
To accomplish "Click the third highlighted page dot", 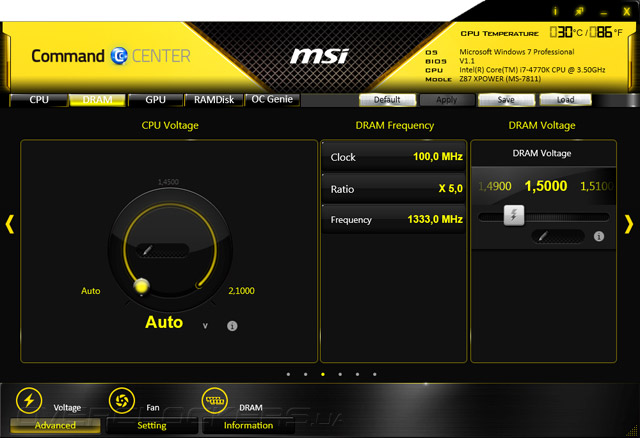I will (323, 374).
